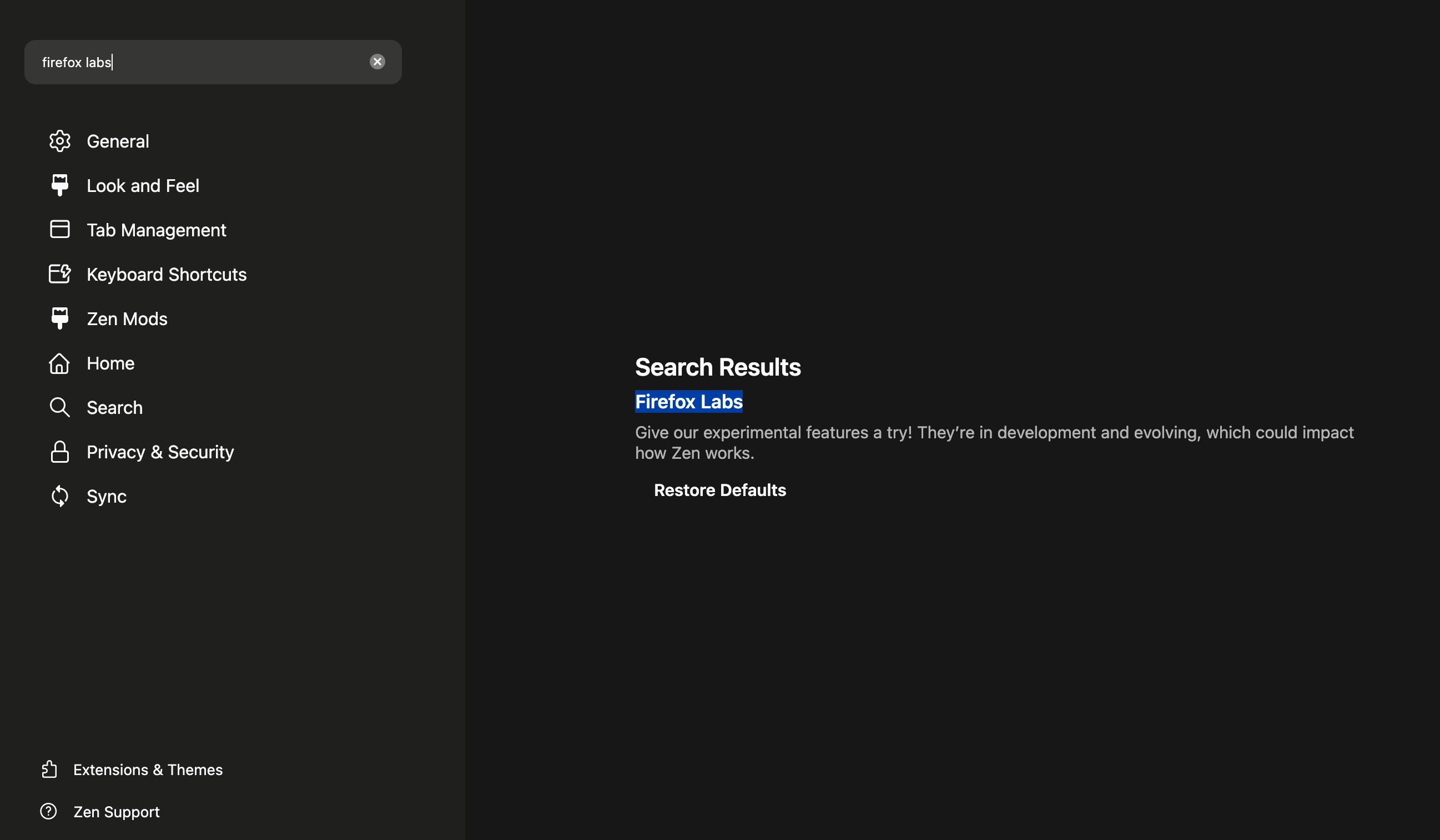Click the Keyboard Shortcuts icon
Viewport: 1440px width, 840px height.
(x=59, y=274)
